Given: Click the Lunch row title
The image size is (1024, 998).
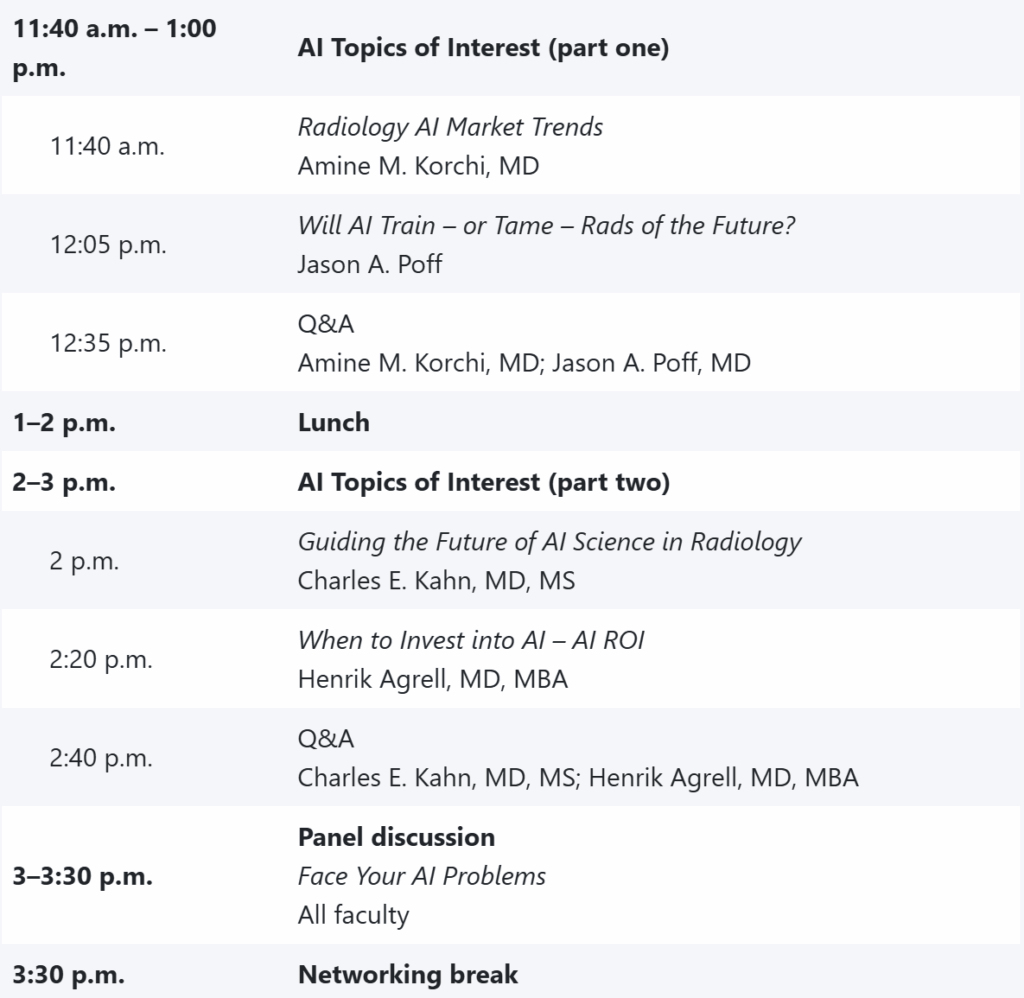Looking at the screenshot, I should point(333,422).
